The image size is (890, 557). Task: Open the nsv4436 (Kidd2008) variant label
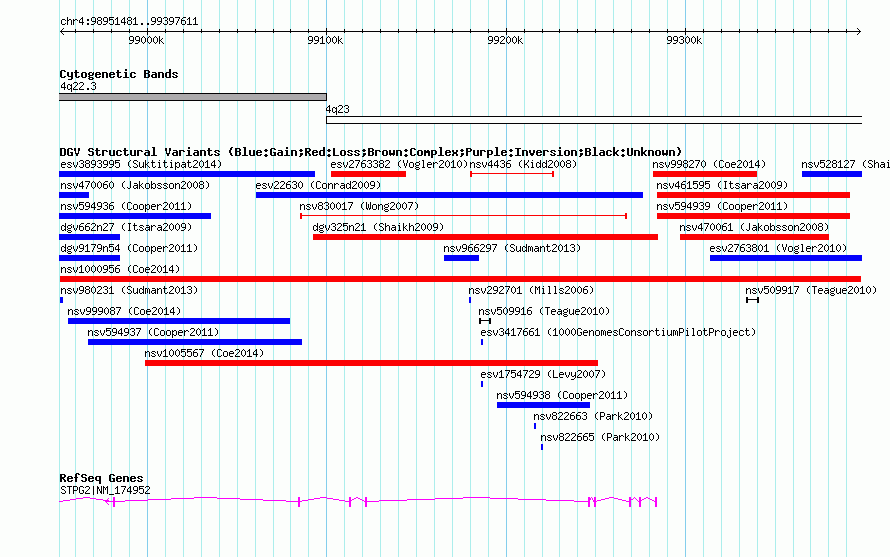point(523,164)
